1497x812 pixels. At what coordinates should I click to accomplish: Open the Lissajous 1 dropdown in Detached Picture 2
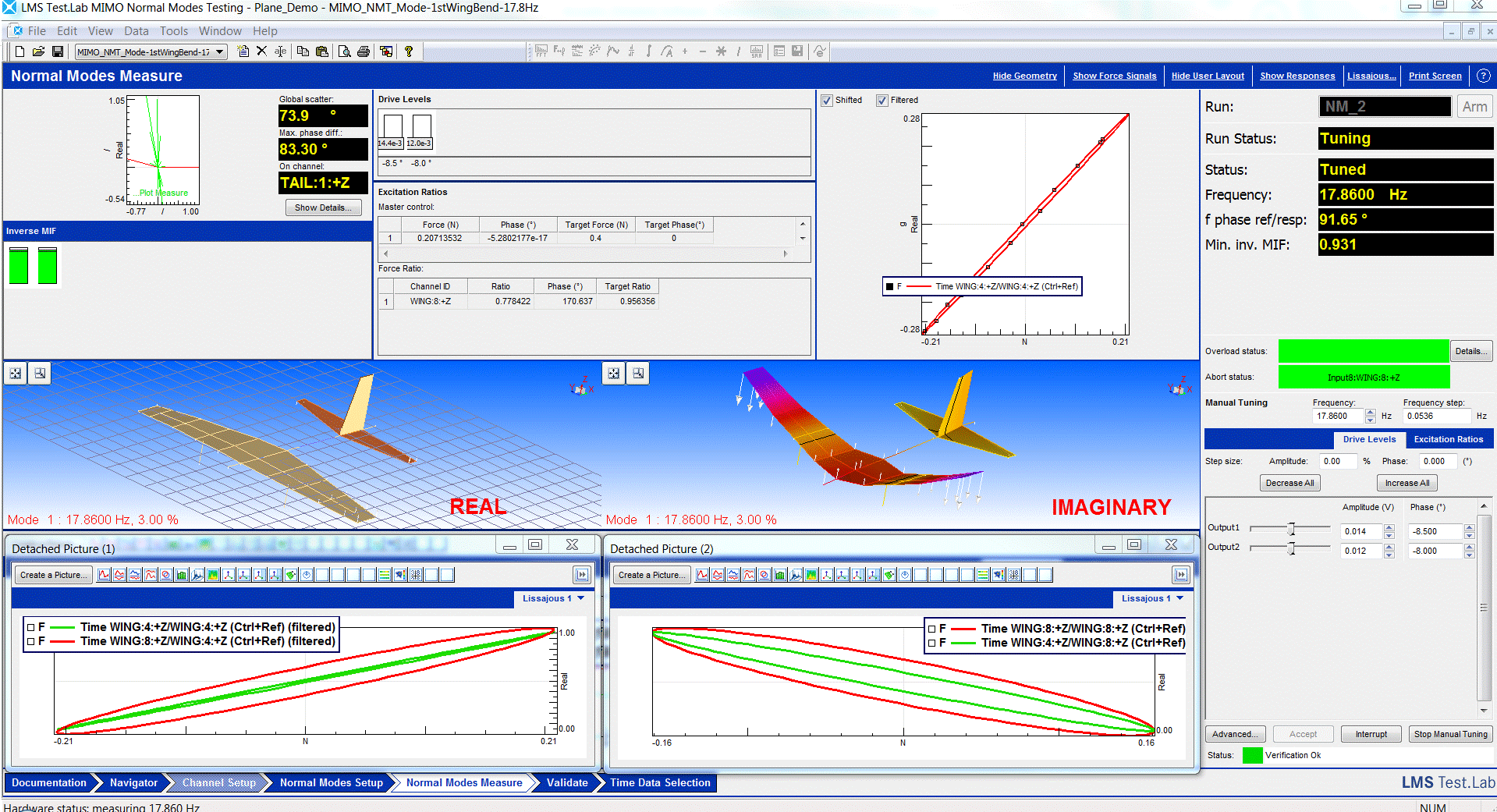[1178, 598]
